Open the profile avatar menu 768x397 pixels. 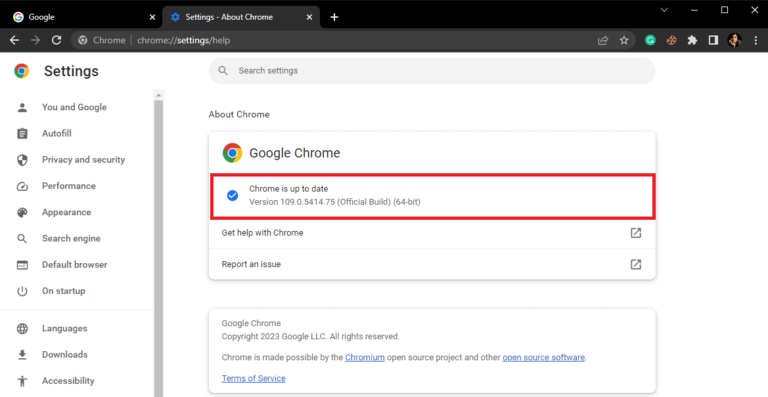click(x=734, y=41)
